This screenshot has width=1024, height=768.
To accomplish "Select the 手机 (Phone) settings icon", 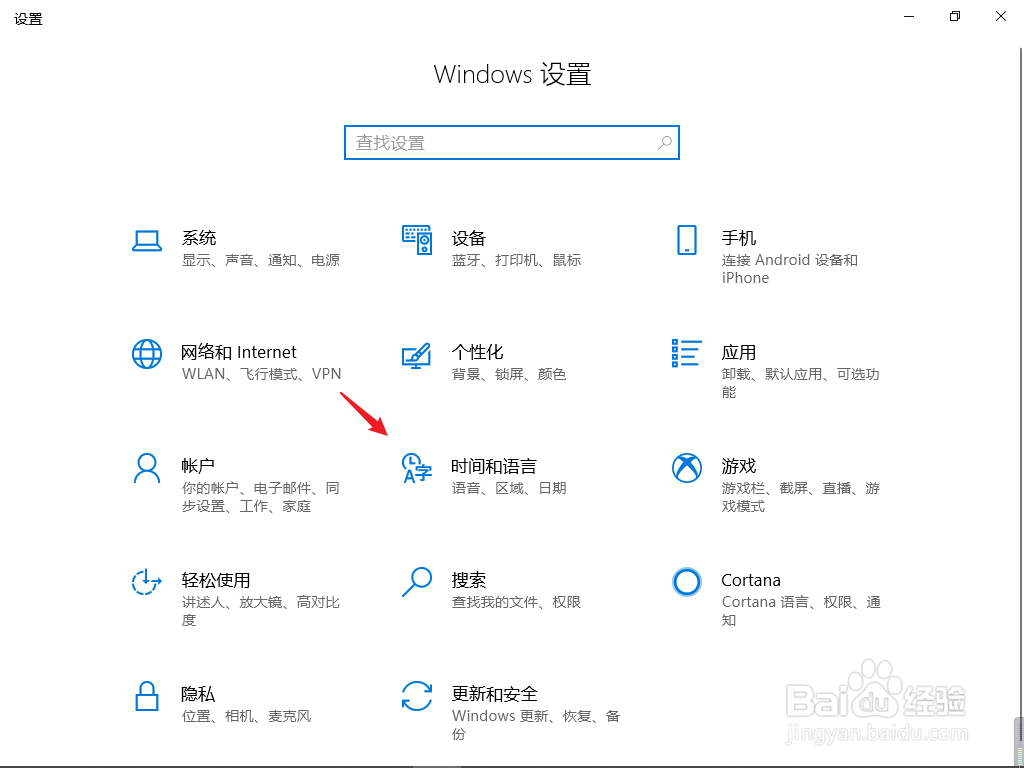I will 687,240.
